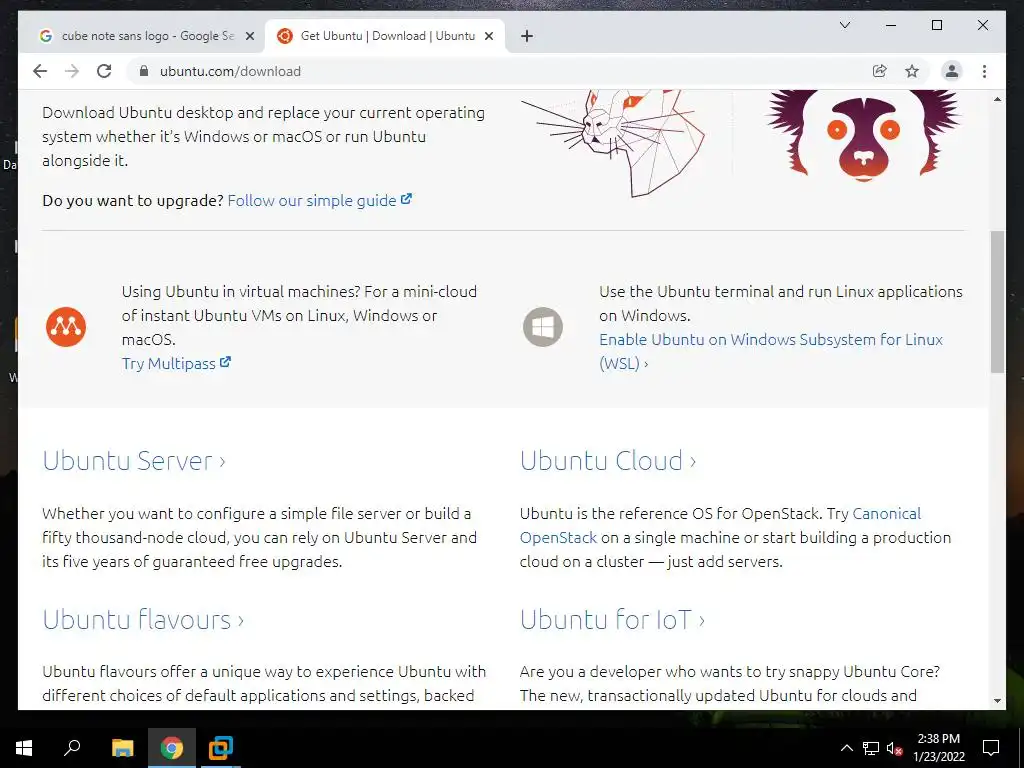Open the VirtualBox taskbar icon
The width and height of the screenshot is (1024, 768).
[x=221, y=748]
